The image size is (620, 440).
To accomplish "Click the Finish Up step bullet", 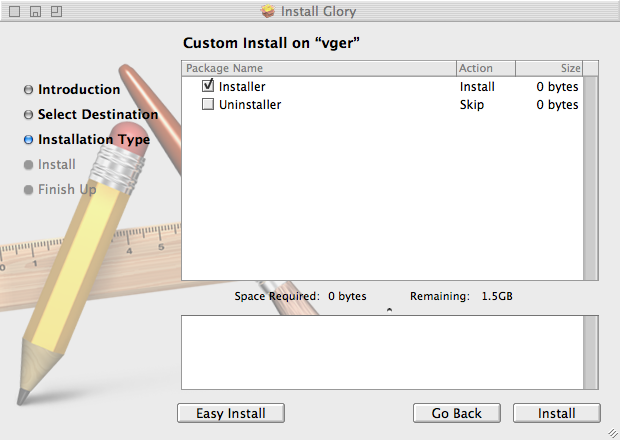I will [28, 190].
